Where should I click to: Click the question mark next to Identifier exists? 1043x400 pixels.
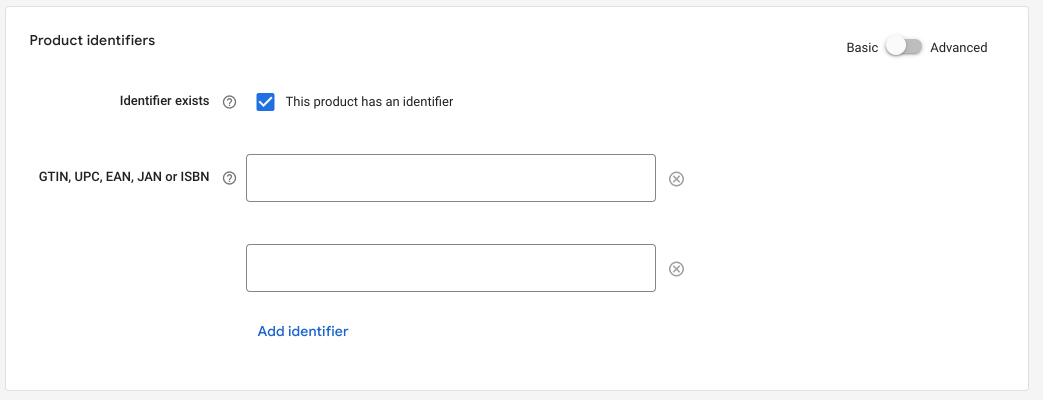click(x=229, y=102)
